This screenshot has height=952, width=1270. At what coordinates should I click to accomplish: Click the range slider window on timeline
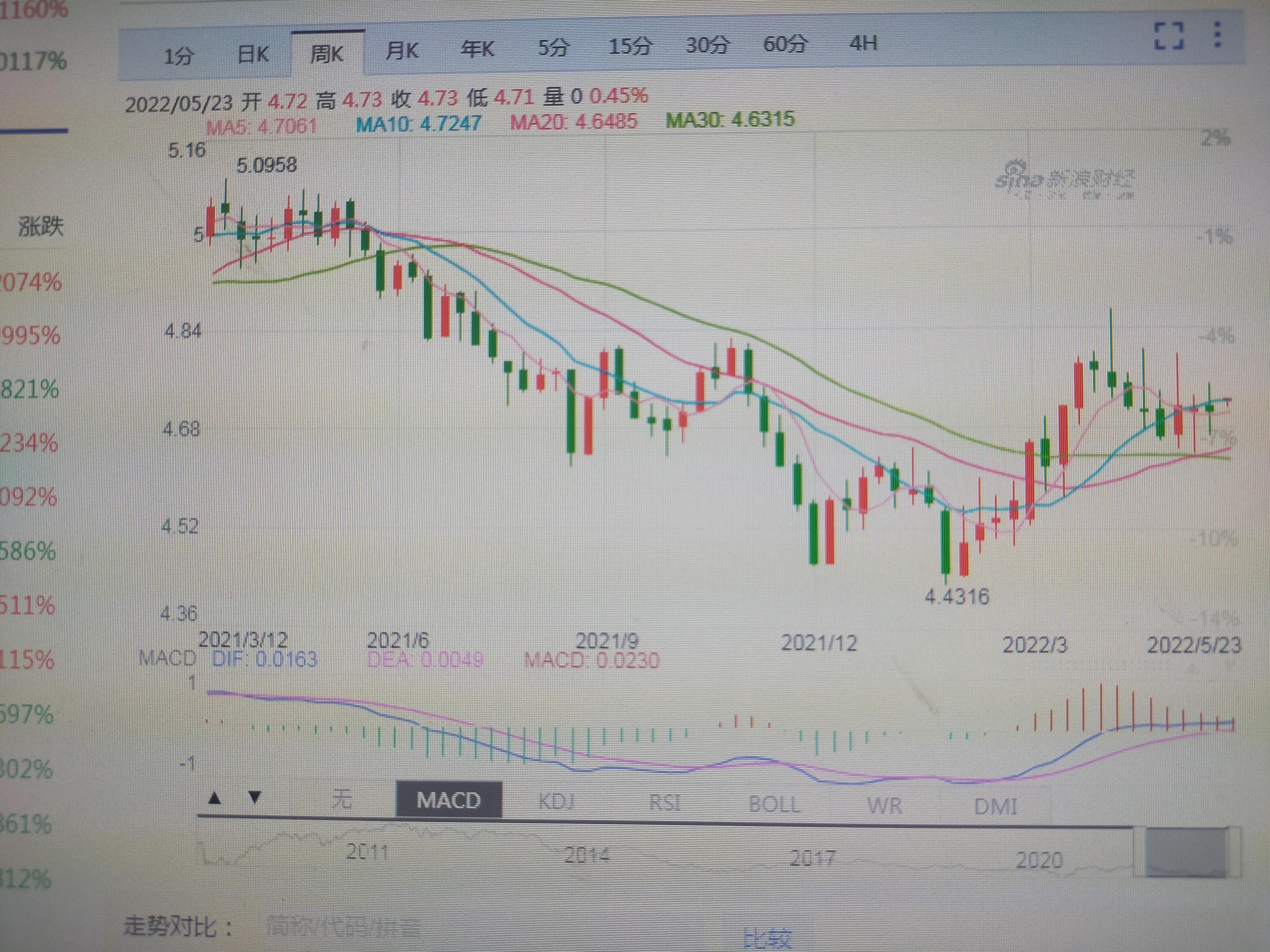[1186, 853]
